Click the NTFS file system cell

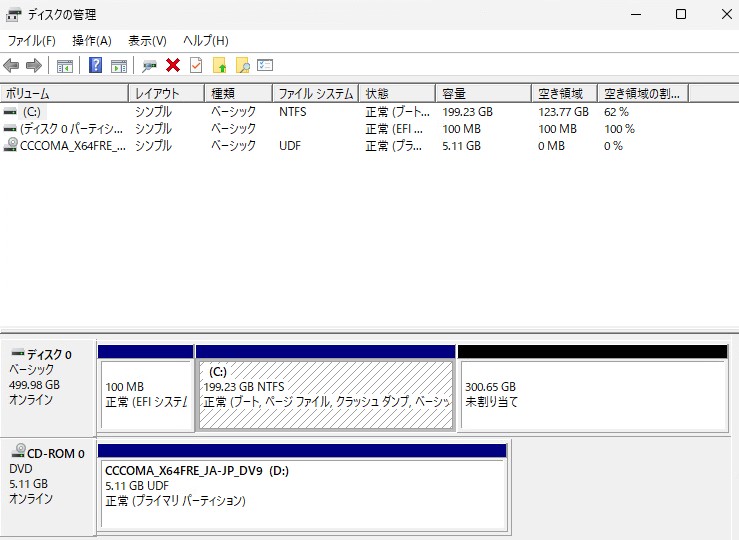pyautogui.click(x=293, y=112)
